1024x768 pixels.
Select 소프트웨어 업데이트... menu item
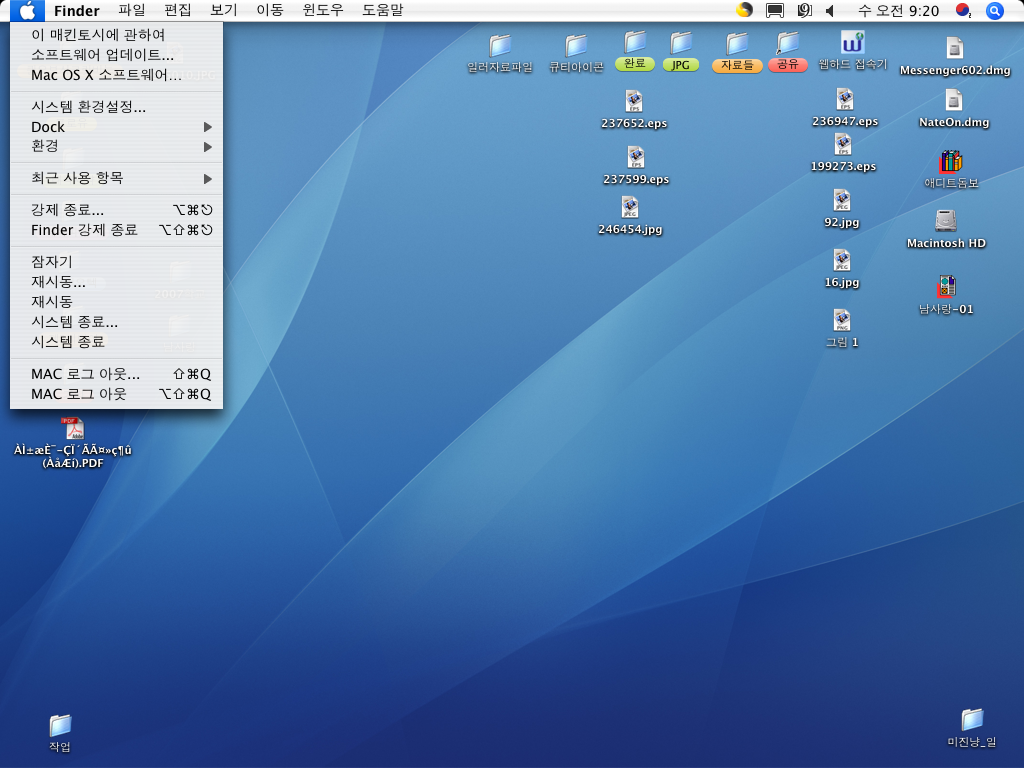[x=102, y=55]
